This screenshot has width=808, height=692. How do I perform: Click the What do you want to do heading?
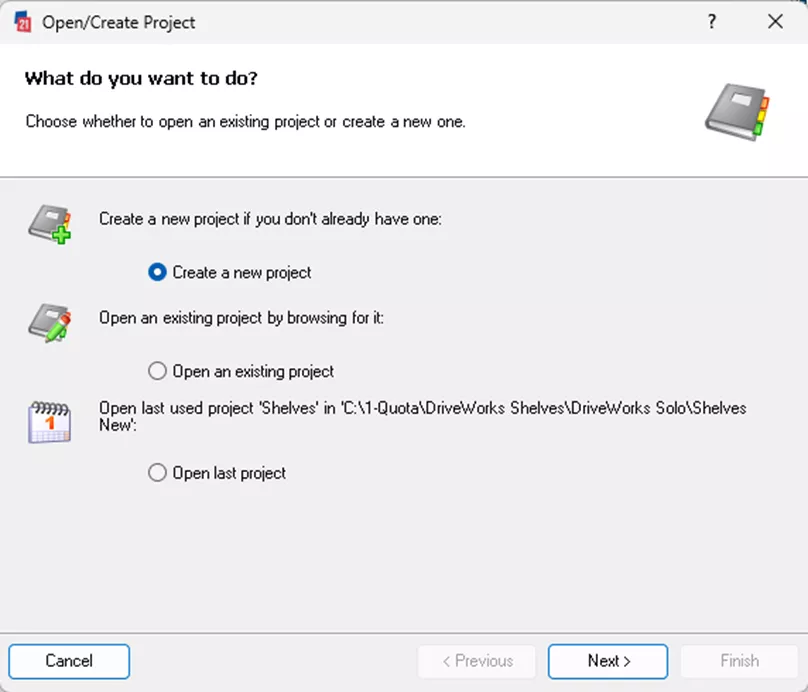tap(141, 78)
